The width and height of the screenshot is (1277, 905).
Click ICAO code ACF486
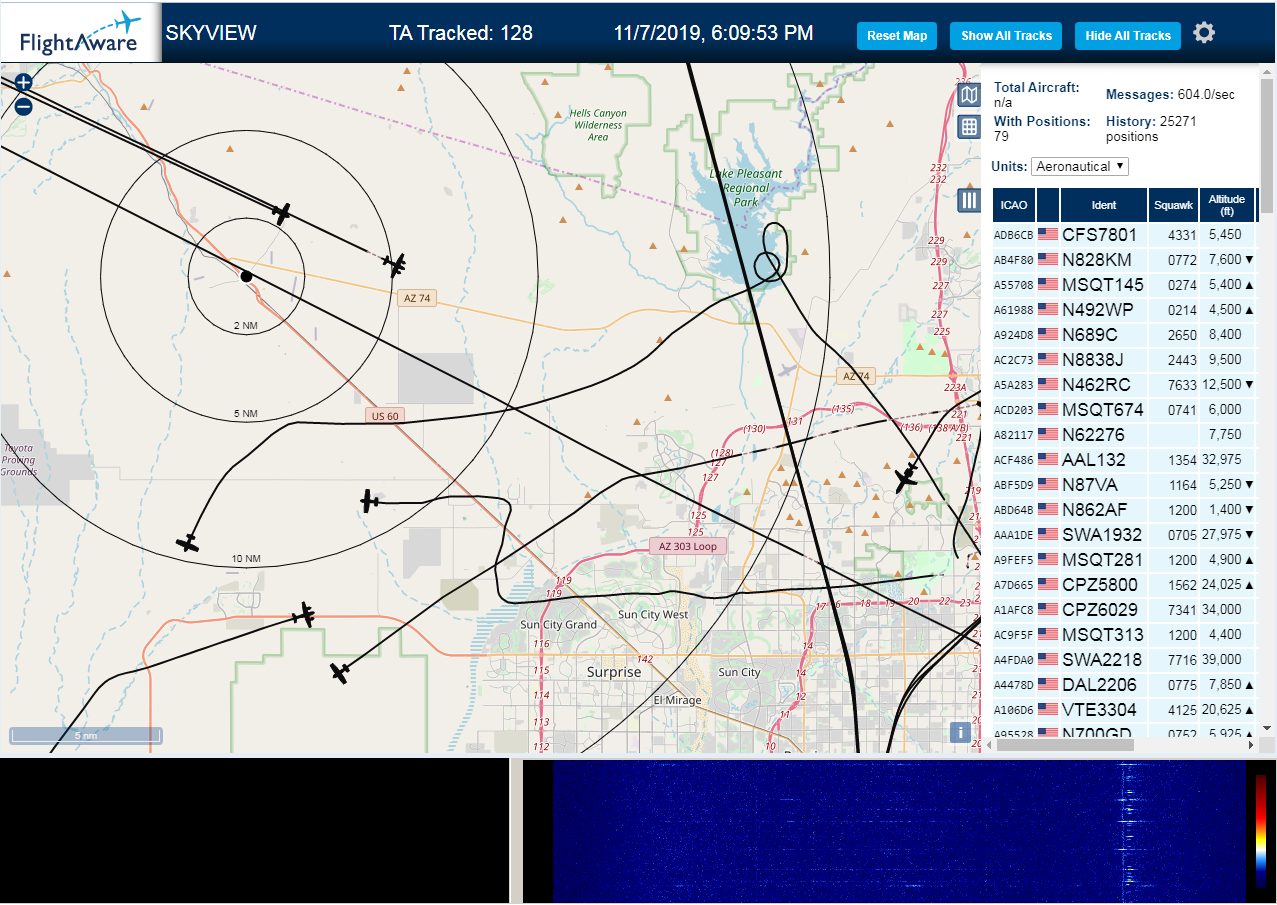pos(1013,460)
